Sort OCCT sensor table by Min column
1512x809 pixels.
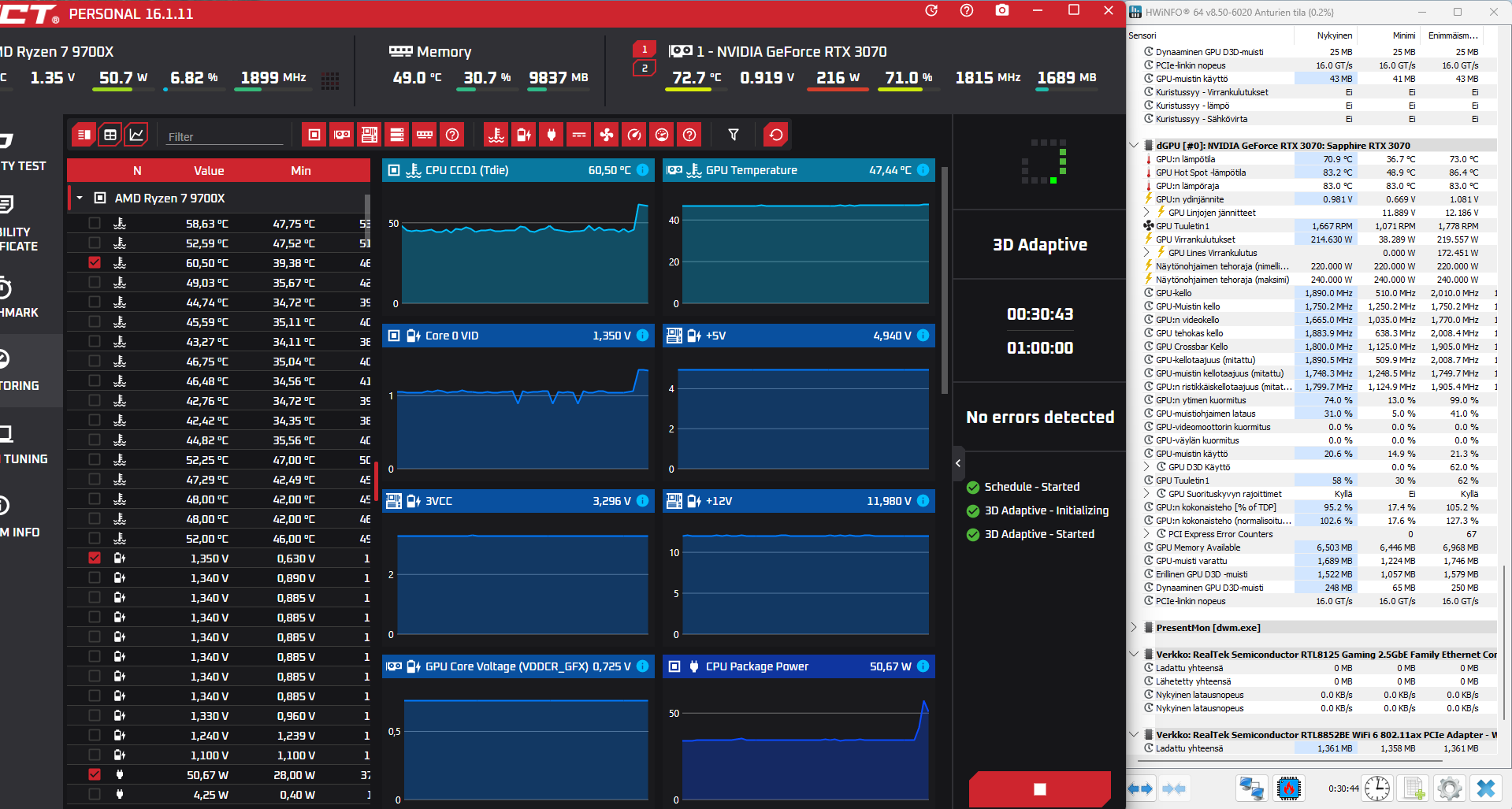pyautogui.click(x=301, y=170)
